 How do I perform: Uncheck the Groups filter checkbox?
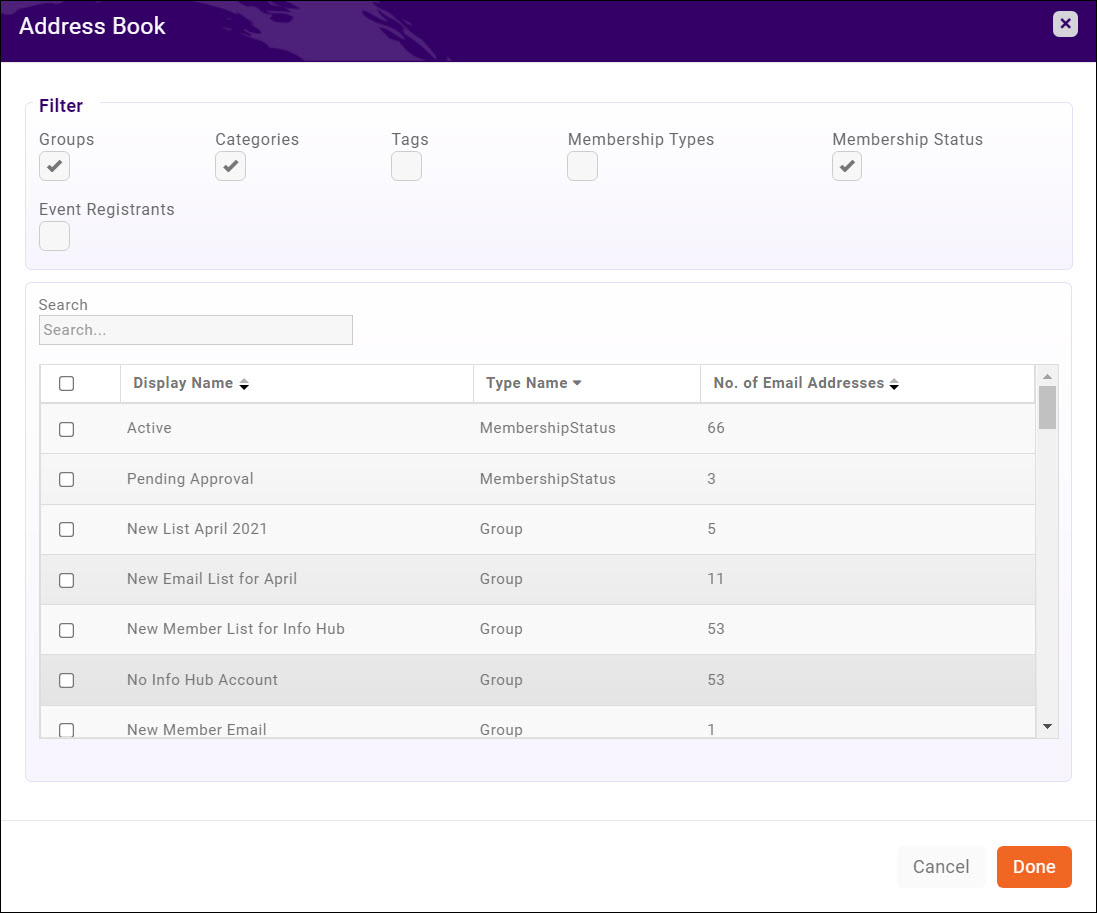(54, 166)
